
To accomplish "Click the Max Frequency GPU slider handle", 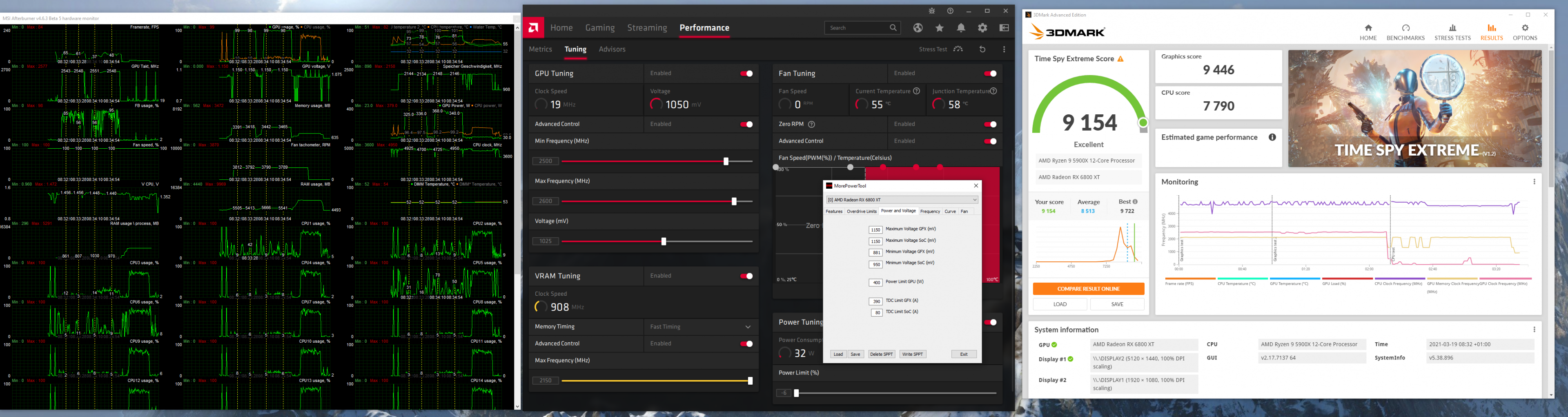I will pos(734,201).
